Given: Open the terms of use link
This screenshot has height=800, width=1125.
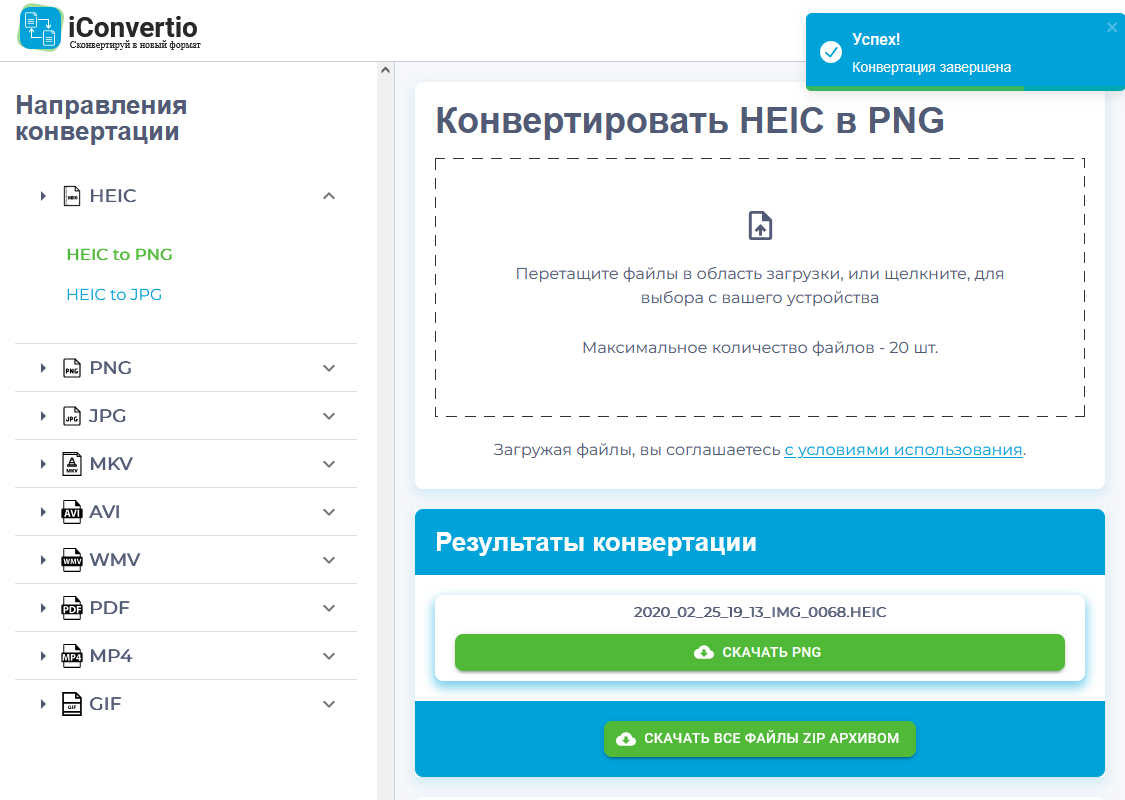Looking at the screenshot, I should pyautogui.click(x=902, y=449).
